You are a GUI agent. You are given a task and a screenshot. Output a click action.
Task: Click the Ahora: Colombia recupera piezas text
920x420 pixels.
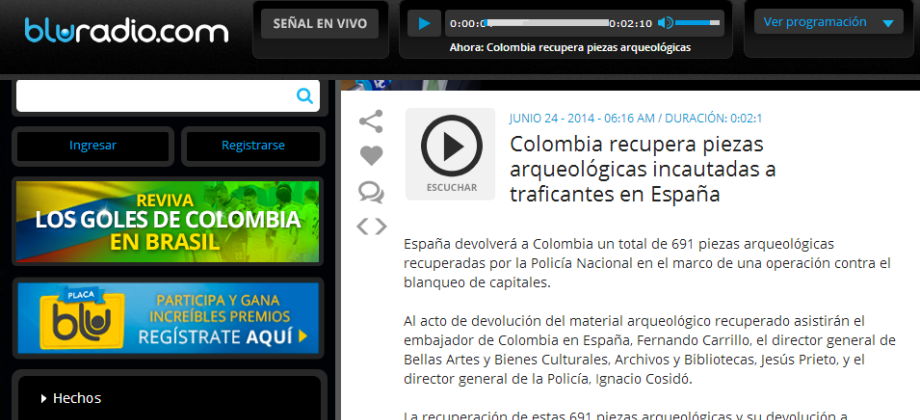(570, 48)
